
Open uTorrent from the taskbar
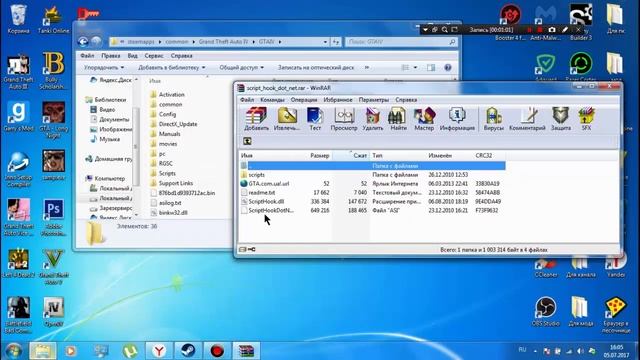coord(130,351)
